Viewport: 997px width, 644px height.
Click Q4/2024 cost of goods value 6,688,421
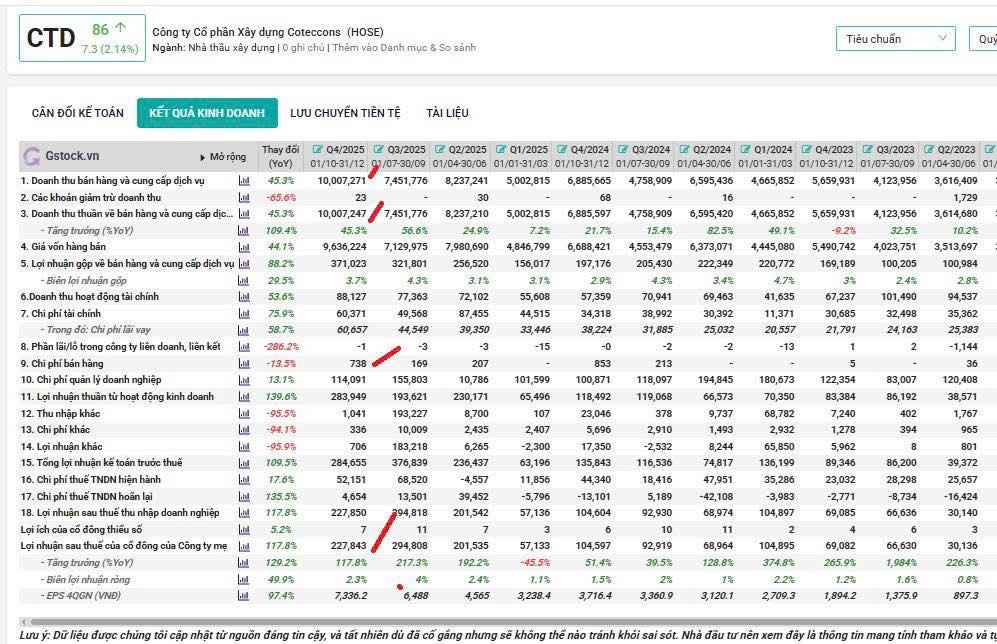[589, 247]
